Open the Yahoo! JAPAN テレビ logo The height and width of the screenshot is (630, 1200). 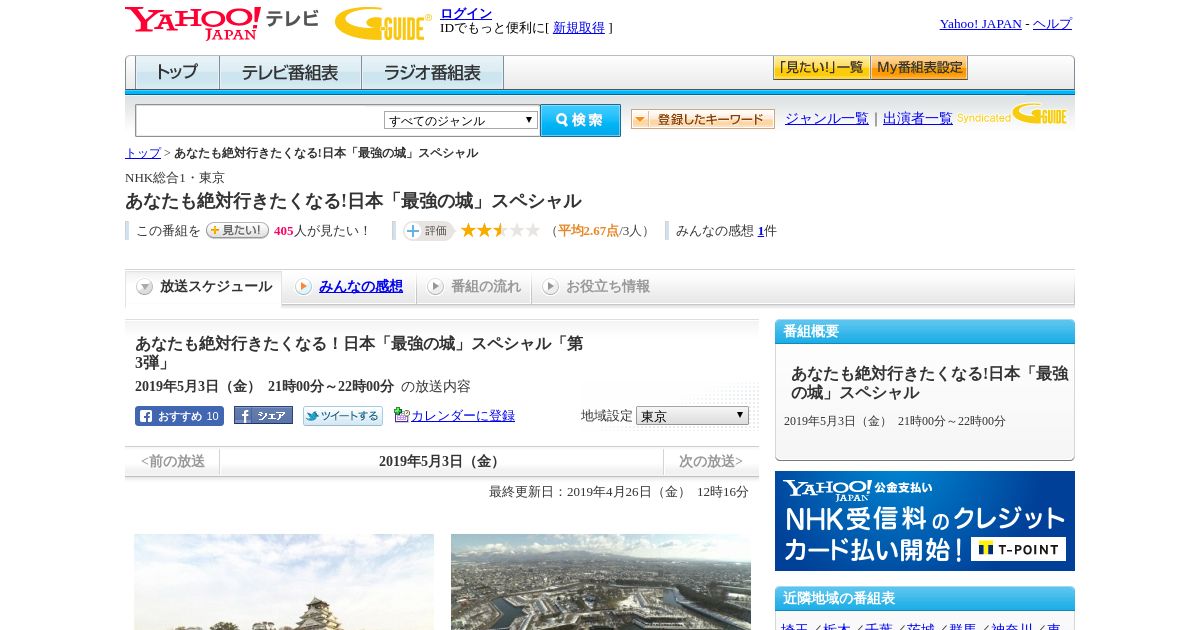tap(222, 23)
